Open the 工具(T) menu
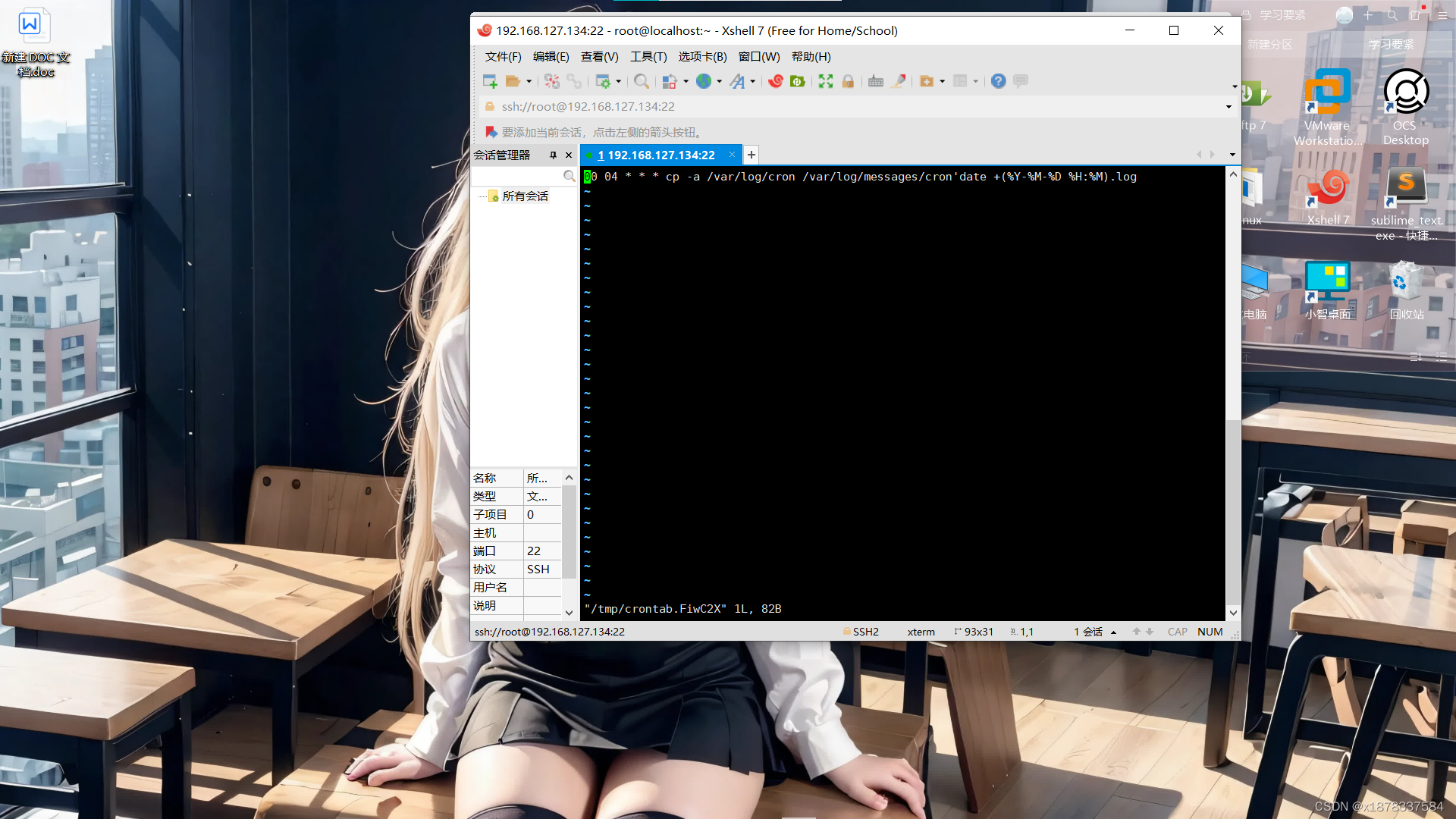 point(648,57)
